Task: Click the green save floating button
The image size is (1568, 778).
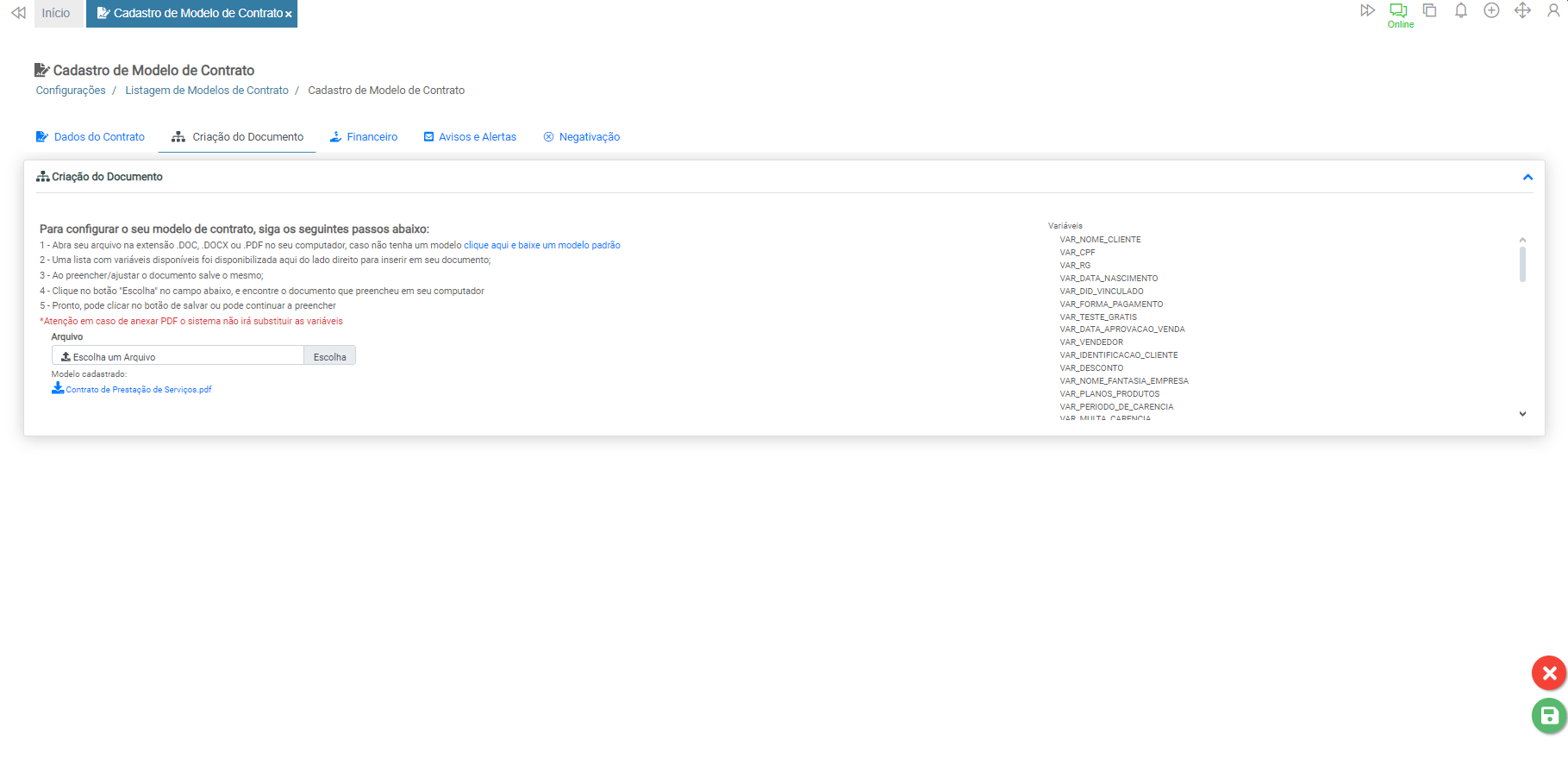Action: click(x=1548, y=716)
